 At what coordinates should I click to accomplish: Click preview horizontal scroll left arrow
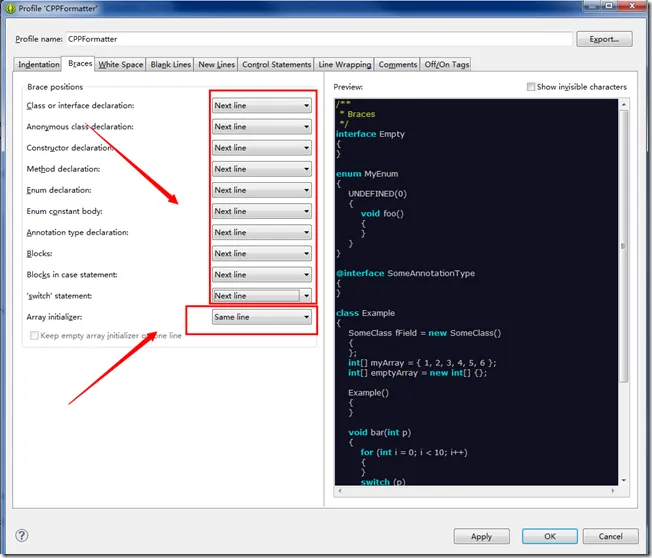(x=340, y=491)
